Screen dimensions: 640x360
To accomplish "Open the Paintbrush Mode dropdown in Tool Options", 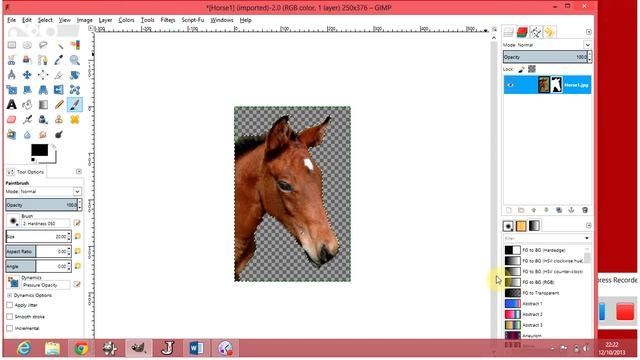I will pos(77,191).
